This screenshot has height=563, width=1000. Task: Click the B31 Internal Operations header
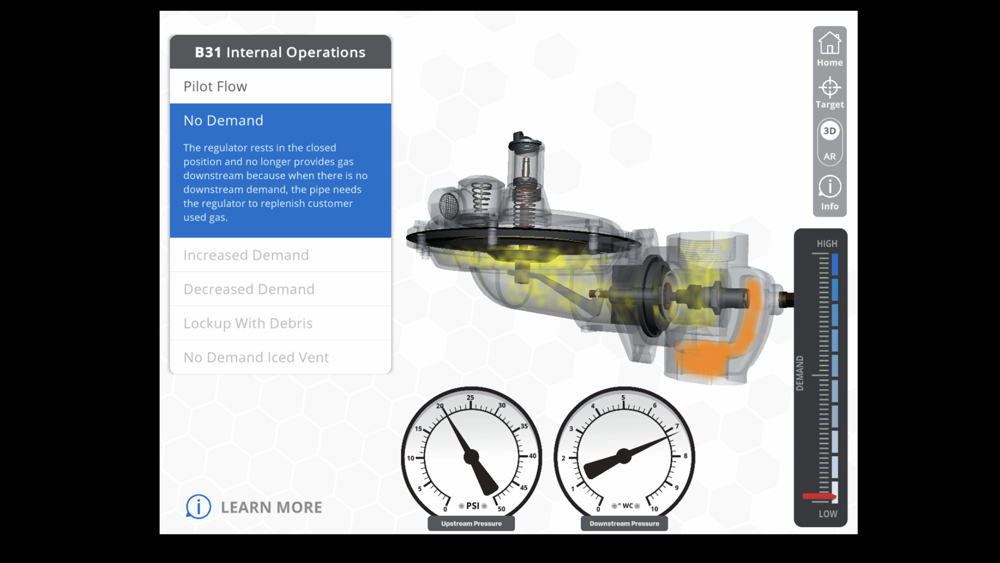pos(281,52)
